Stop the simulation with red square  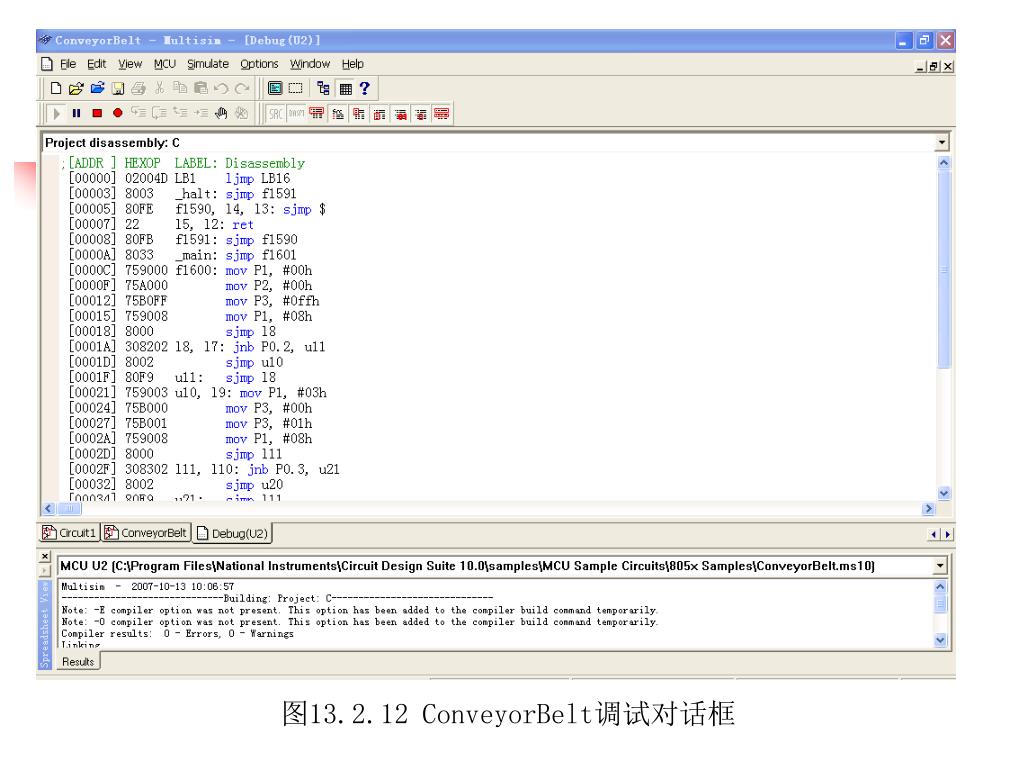tap(97, 114)
